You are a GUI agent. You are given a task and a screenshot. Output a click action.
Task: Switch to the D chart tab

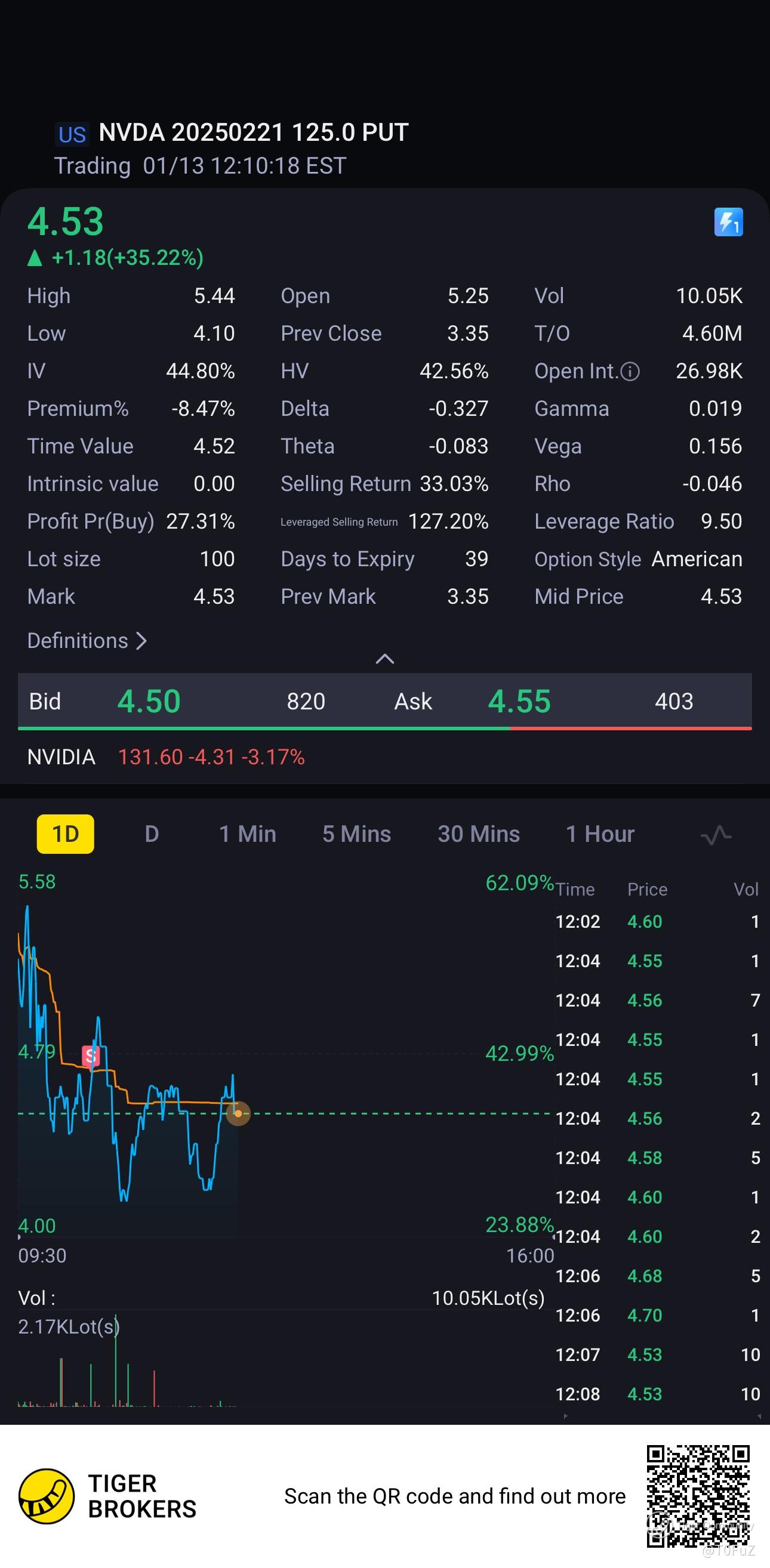[x=152, y=834]
